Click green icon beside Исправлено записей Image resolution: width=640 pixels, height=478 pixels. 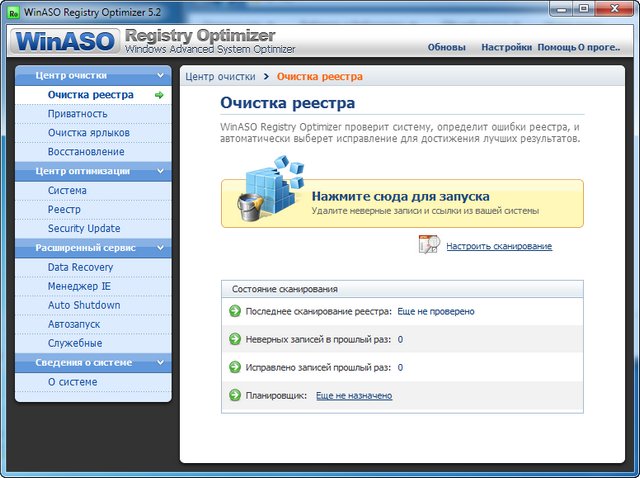(235, 367)
